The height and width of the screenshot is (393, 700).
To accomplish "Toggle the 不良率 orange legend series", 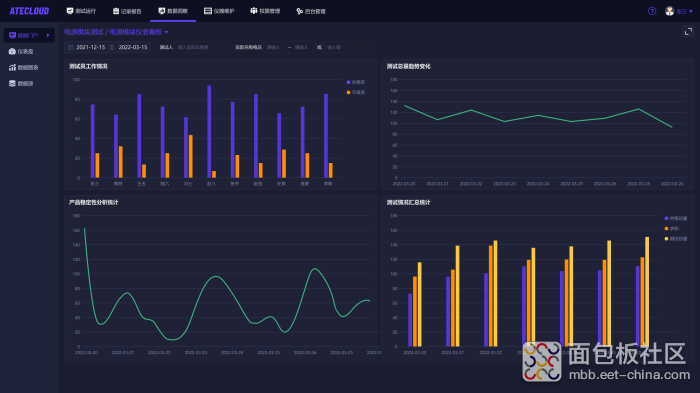I will click(x=356, y=92).
